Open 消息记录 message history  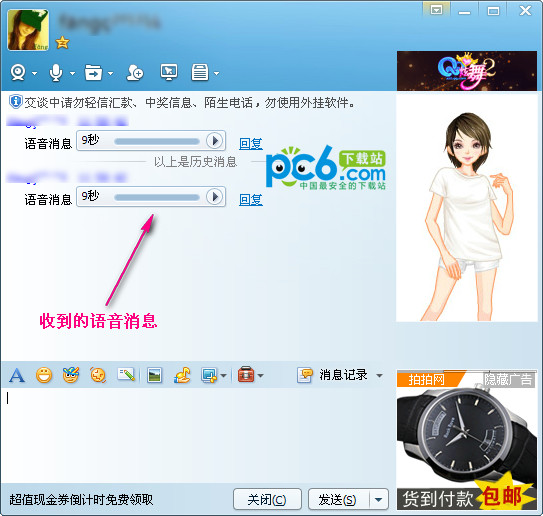(332, 375)
